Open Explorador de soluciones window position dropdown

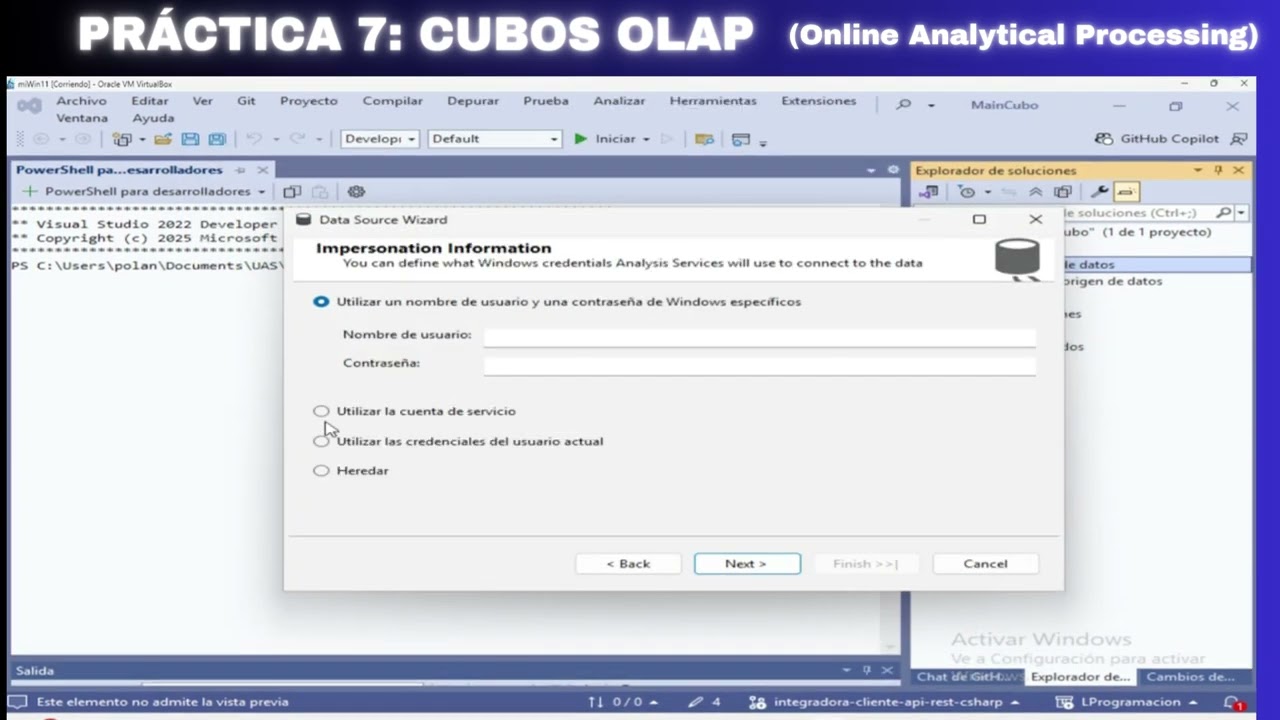click(1198, 170)
